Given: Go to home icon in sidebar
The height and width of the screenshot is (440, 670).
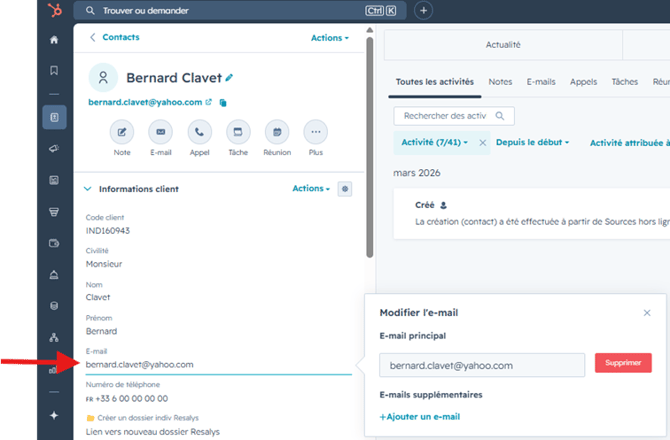Looking at the screenshot, I should coord(54,40).
